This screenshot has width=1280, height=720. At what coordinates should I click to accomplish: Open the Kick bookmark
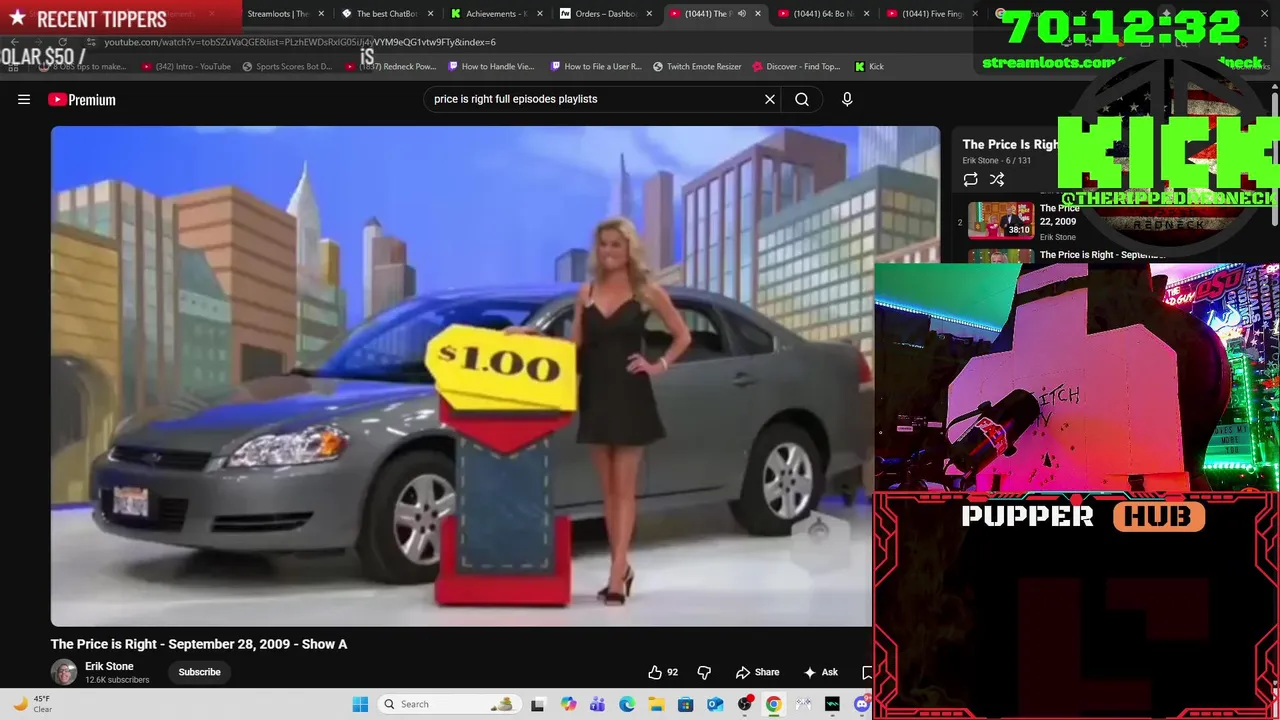click(869, 67)
